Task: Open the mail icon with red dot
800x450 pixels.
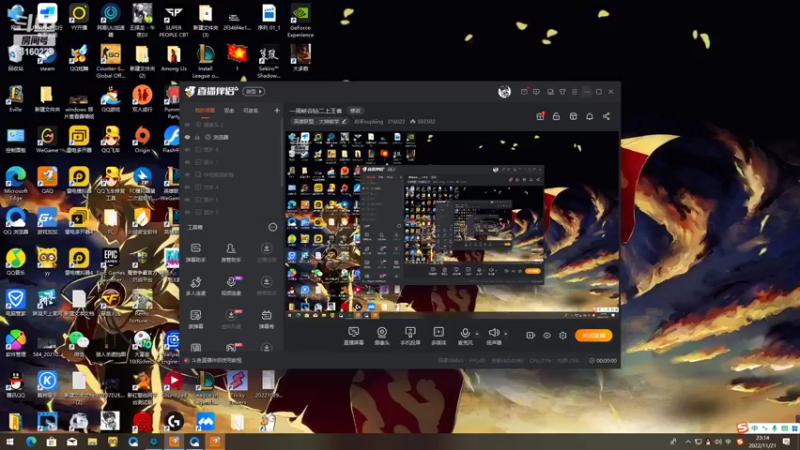Action: tap(524, 92)
